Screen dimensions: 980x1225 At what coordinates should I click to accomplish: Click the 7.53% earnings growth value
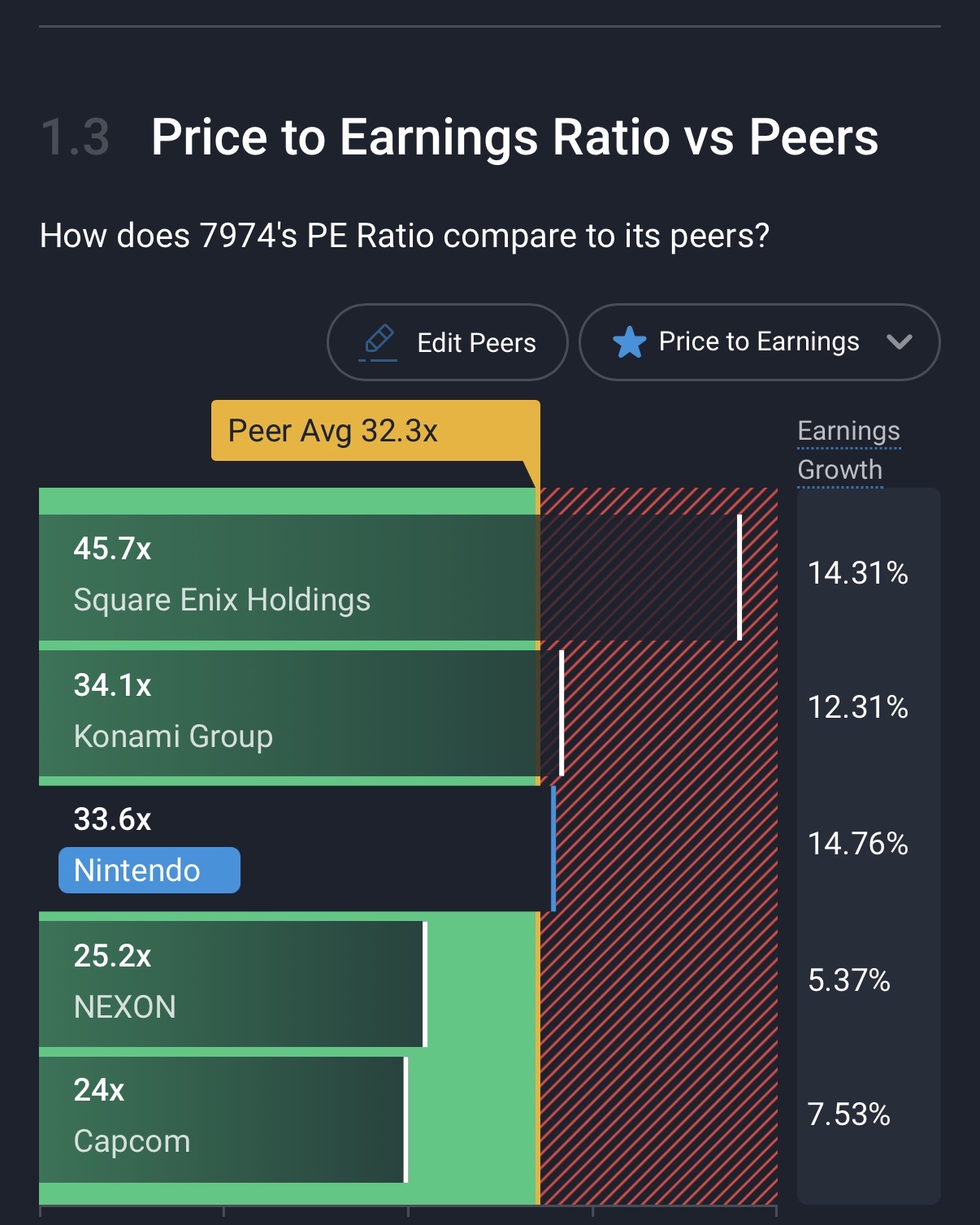849,1114
